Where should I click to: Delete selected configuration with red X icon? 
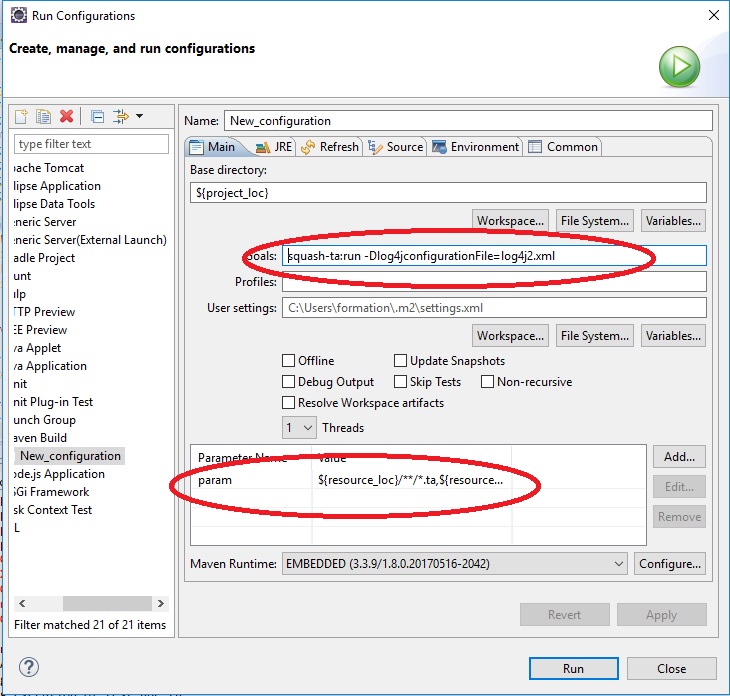click(66, 116)
